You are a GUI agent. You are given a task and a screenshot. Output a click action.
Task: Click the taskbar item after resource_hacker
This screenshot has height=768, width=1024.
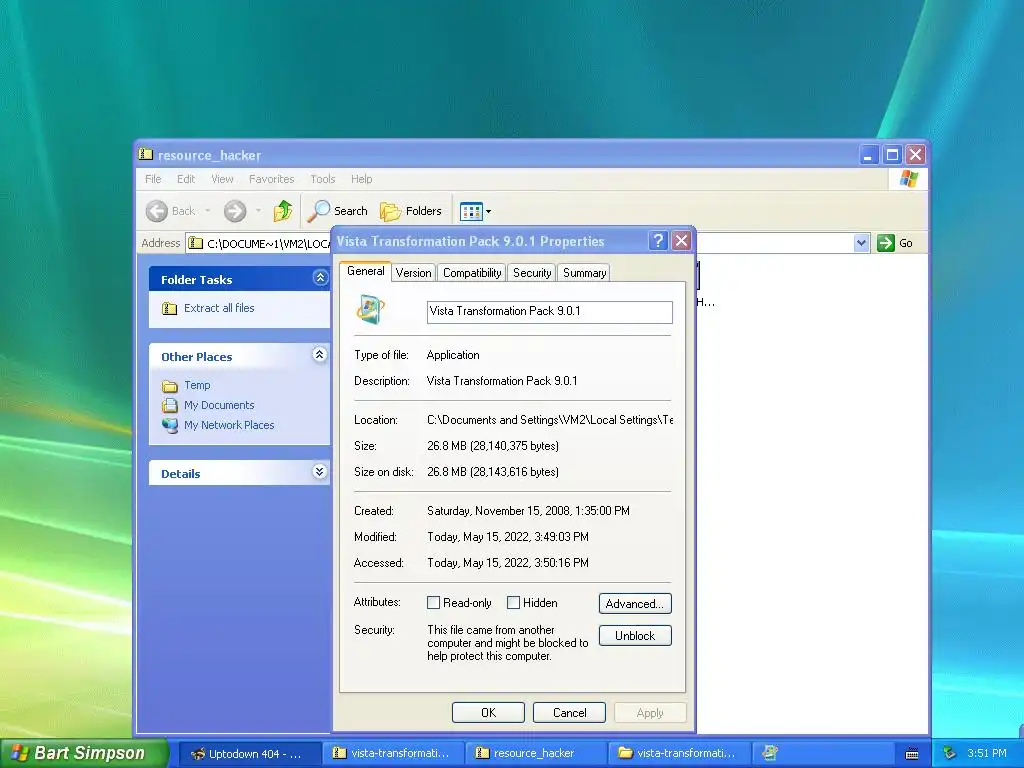(x=678, y=753)
